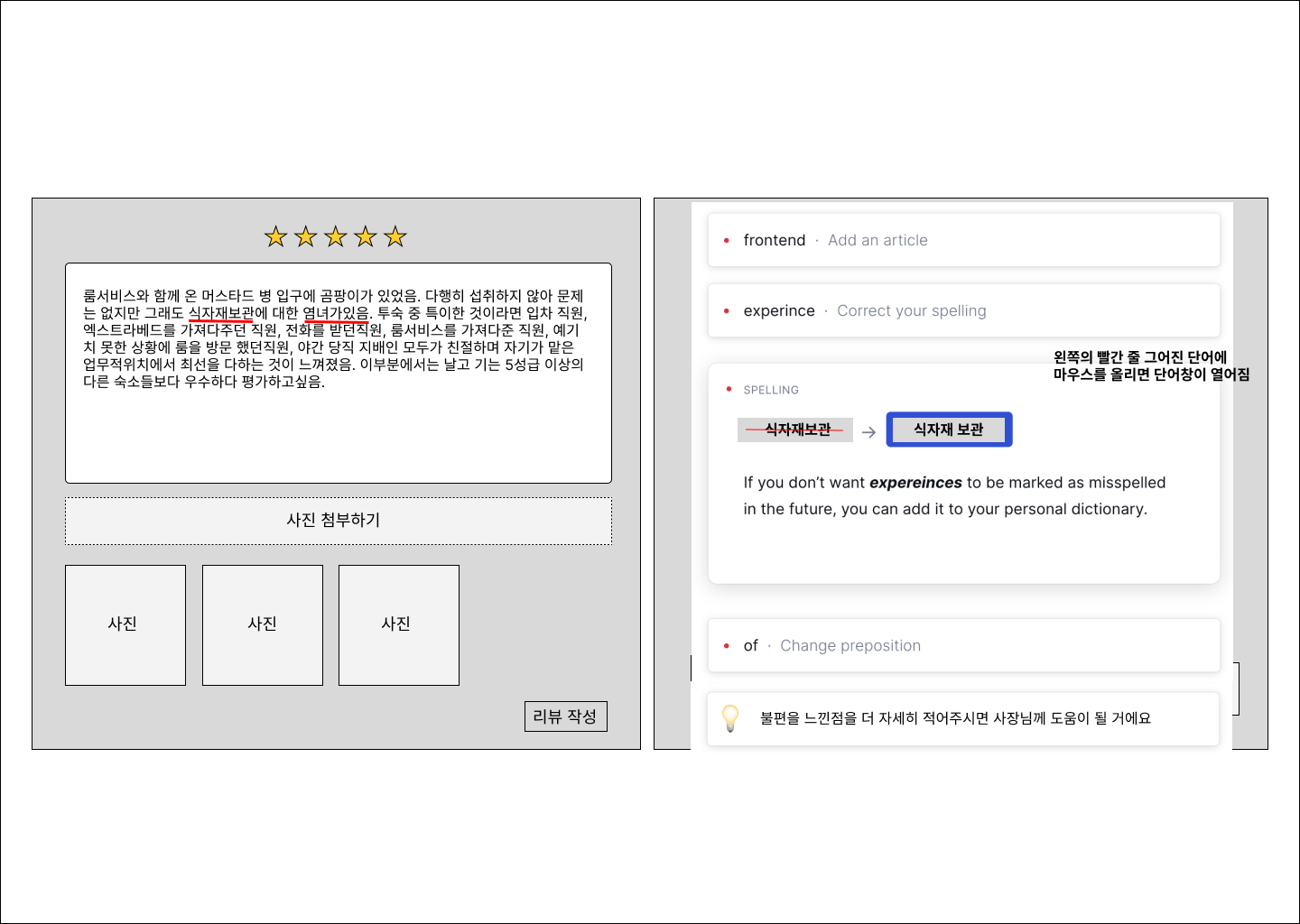
Task: Click the 리뷰 작성 submit button
Action: (x=566, y=716)
